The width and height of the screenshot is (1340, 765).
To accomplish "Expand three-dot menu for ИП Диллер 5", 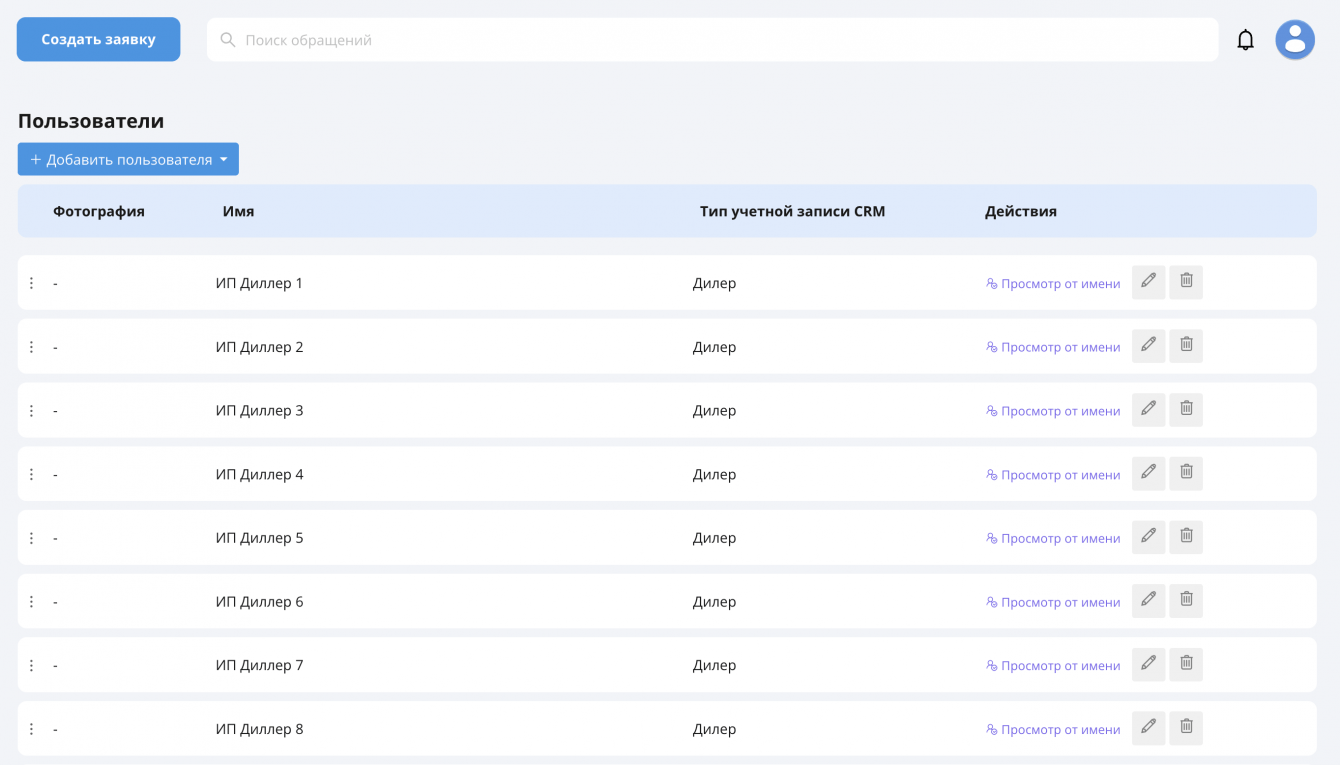I will pyautogui.click(x=31, y=538).
